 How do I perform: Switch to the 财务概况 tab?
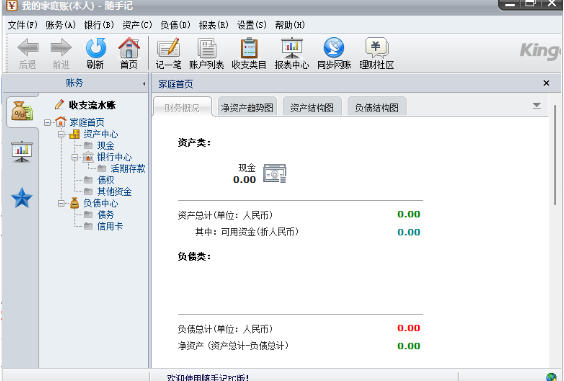[182, 107]
